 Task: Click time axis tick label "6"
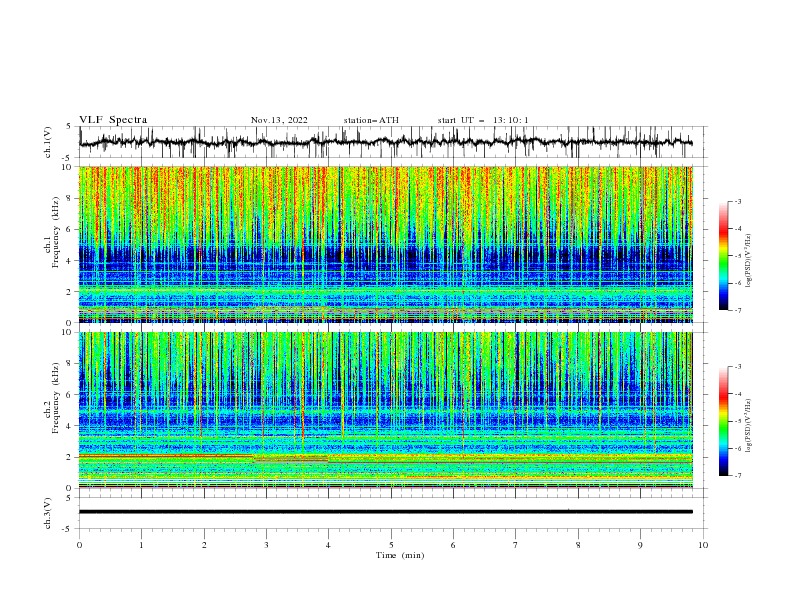click(x=453, y=545)
